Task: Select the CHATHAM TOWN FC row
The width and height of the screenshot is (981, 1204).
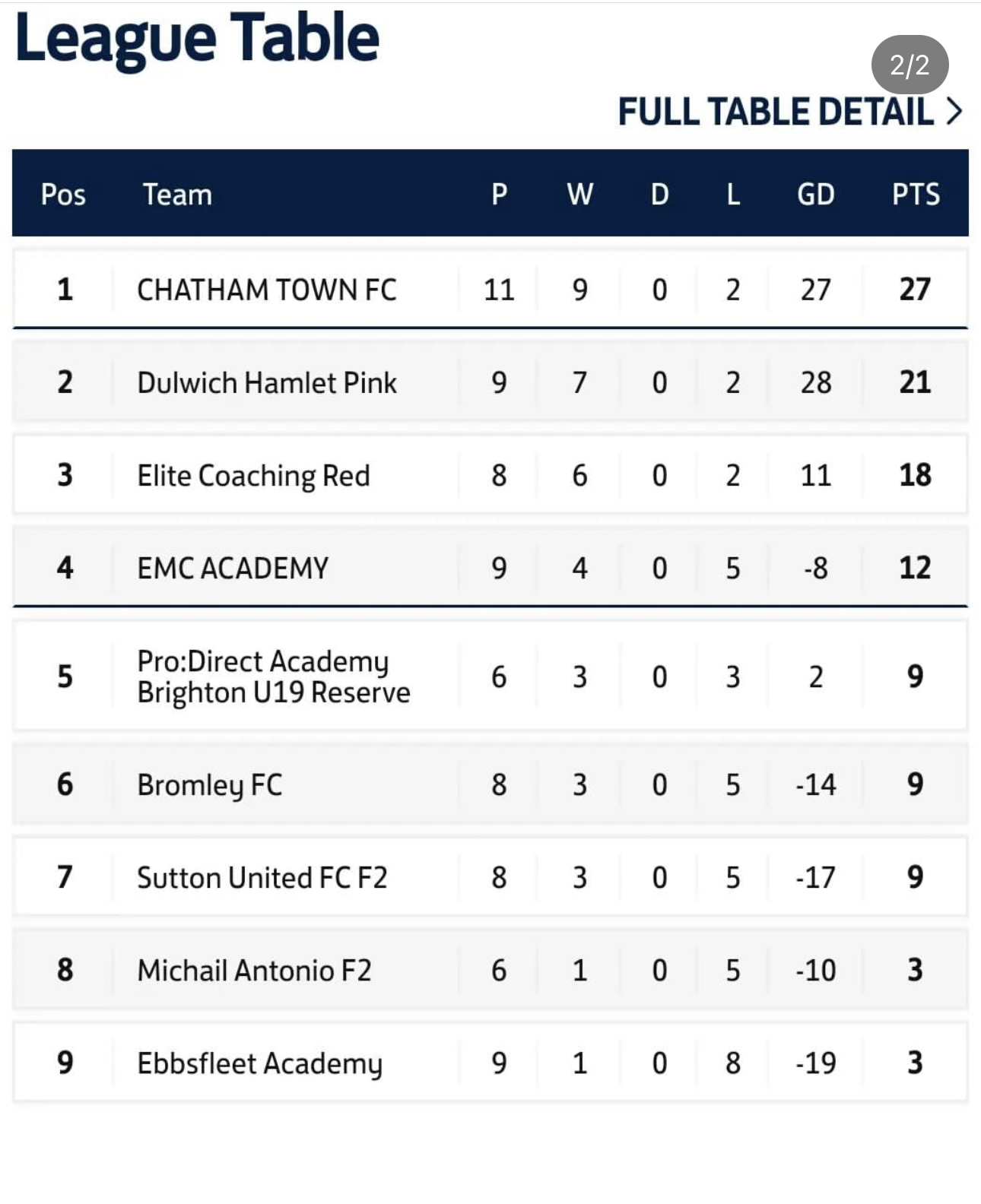Action: [266, 290]
